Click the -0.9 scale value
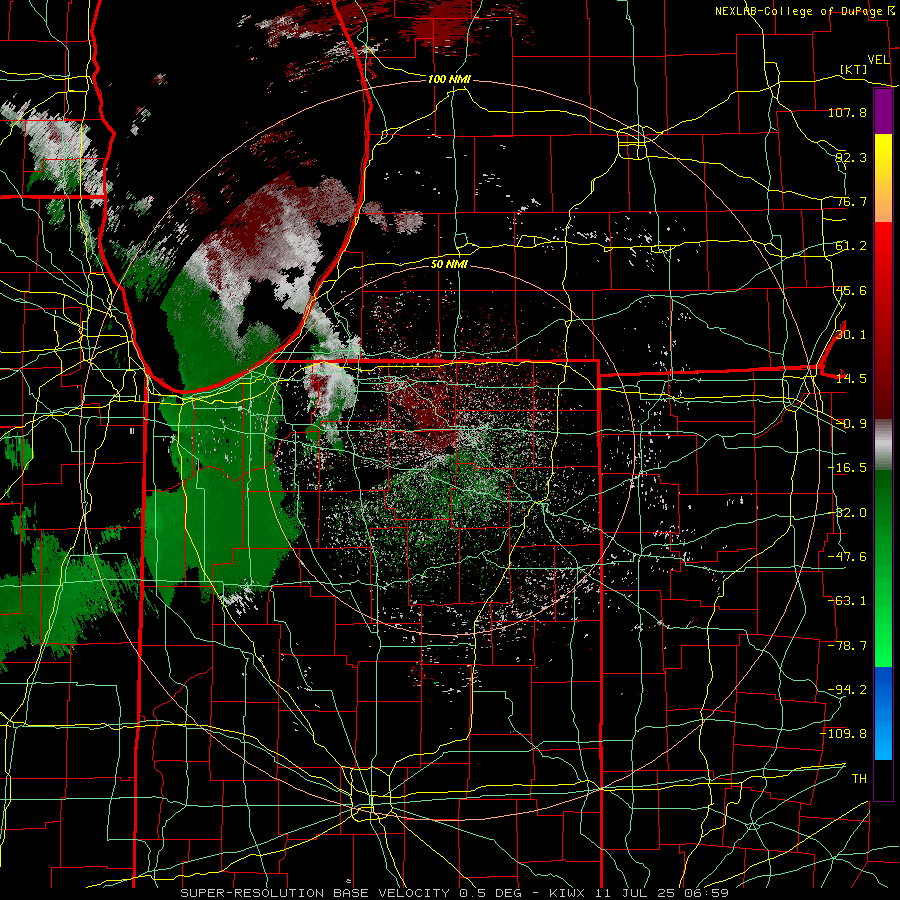900x900 pixels. tap(851, 424)
